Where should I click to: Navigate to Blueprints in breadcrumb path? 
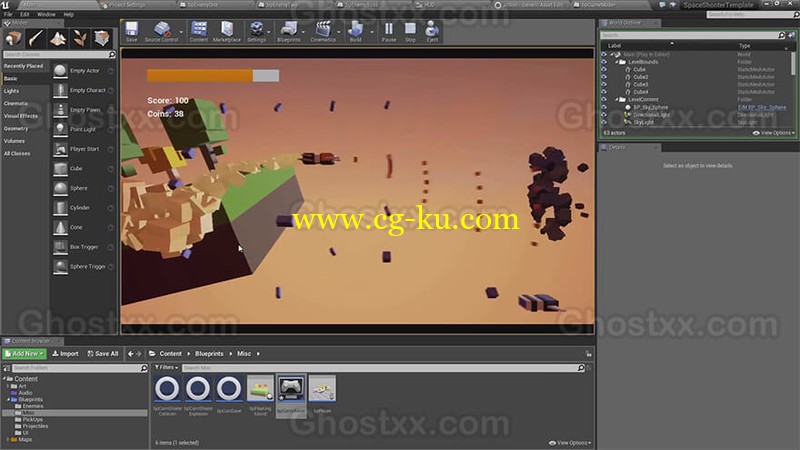click(x=209, y=354)
